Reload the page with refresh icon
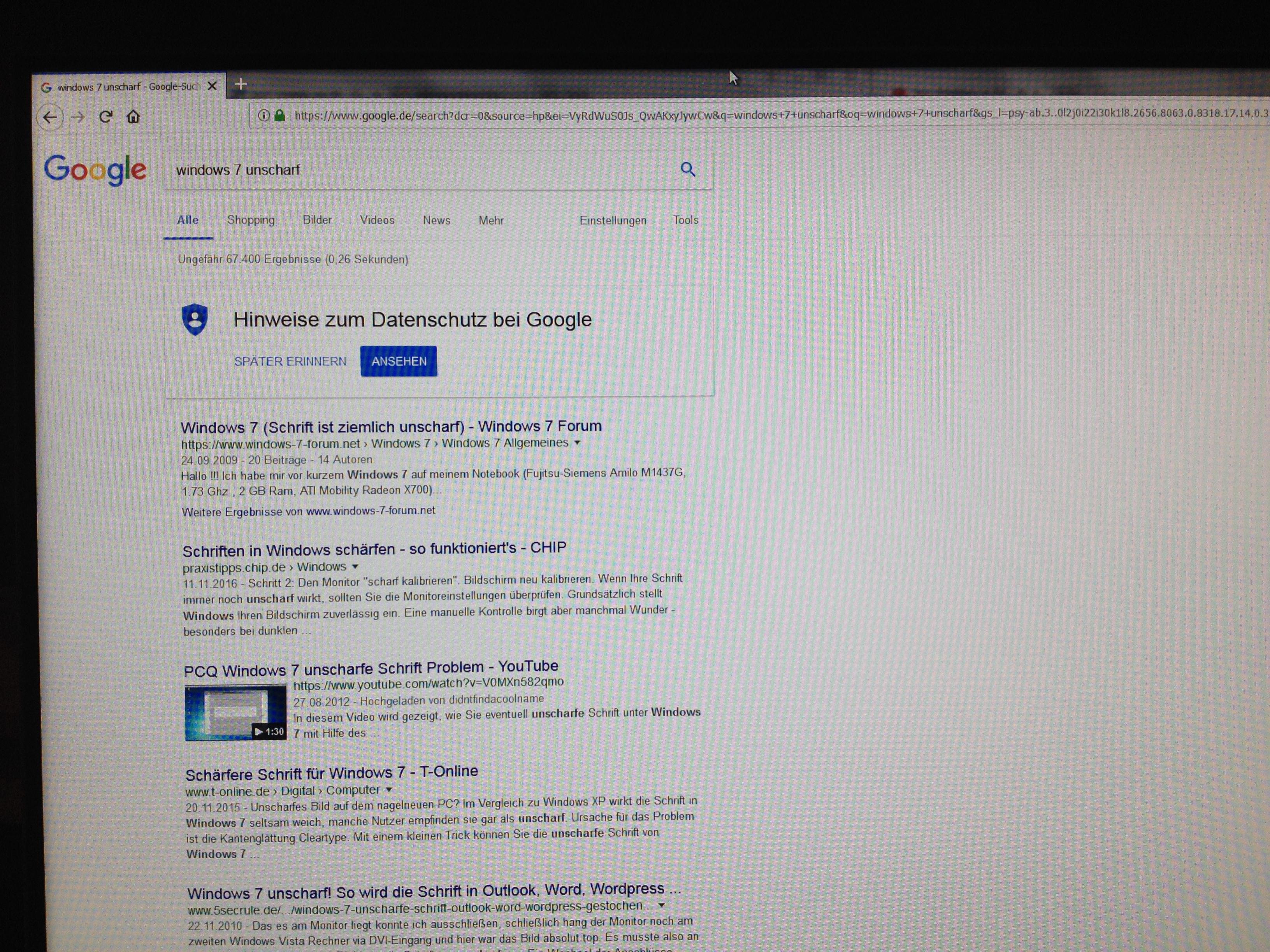 point(105,117)
